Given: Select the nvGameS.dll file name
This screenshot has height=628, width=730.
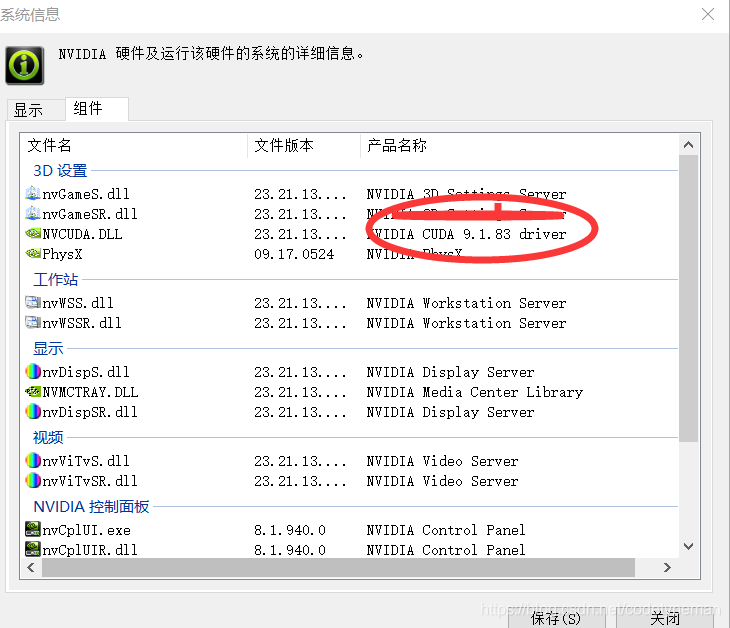Looking at the screenshot, I should coord(86,194).
